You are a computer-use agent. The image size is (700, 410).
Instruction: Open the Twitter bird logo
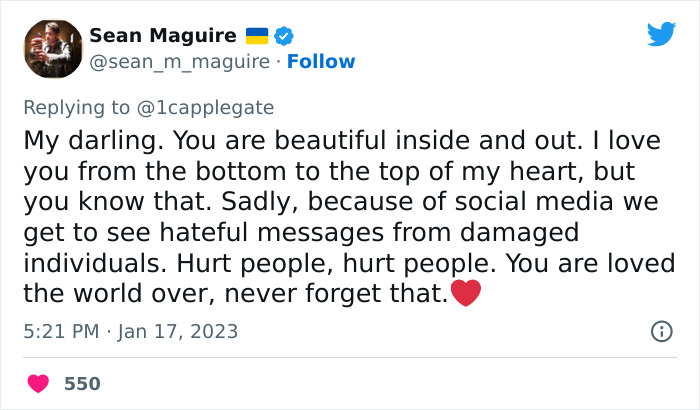coord(661,35)
